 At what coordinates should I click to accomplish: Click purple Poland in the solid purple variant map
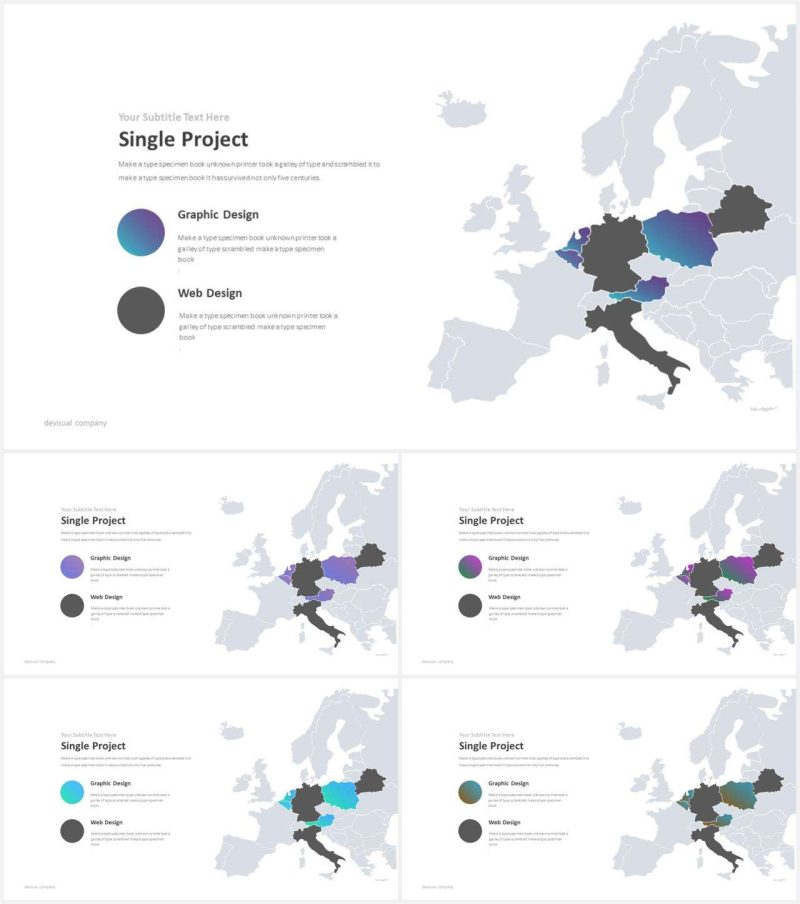(340, 569)
